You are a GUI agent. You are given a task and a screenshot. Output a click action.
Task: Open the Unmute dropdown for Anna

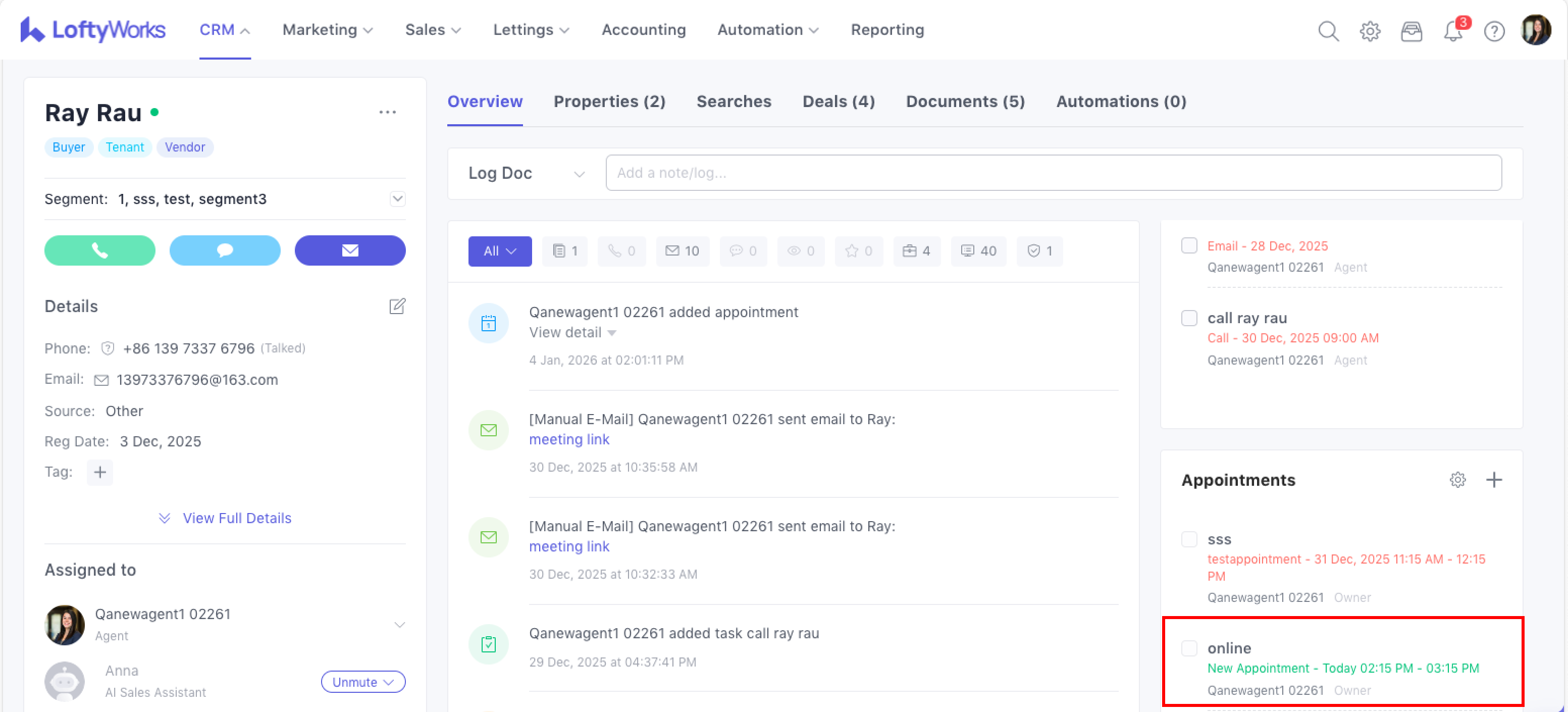(x=363, y=682)
